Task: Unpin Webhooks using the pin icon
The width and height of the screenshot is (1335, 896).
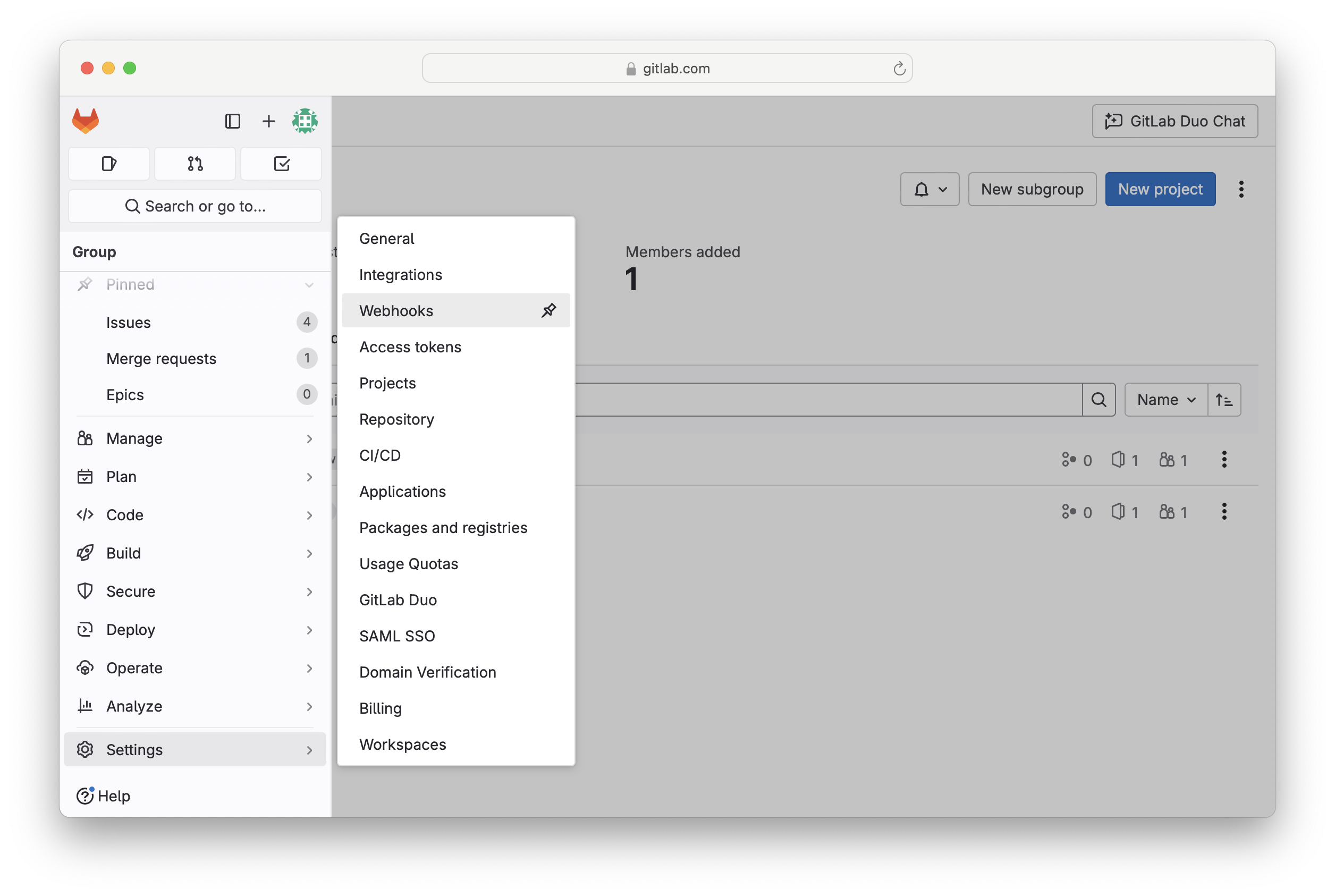Action: click(548, 310)
